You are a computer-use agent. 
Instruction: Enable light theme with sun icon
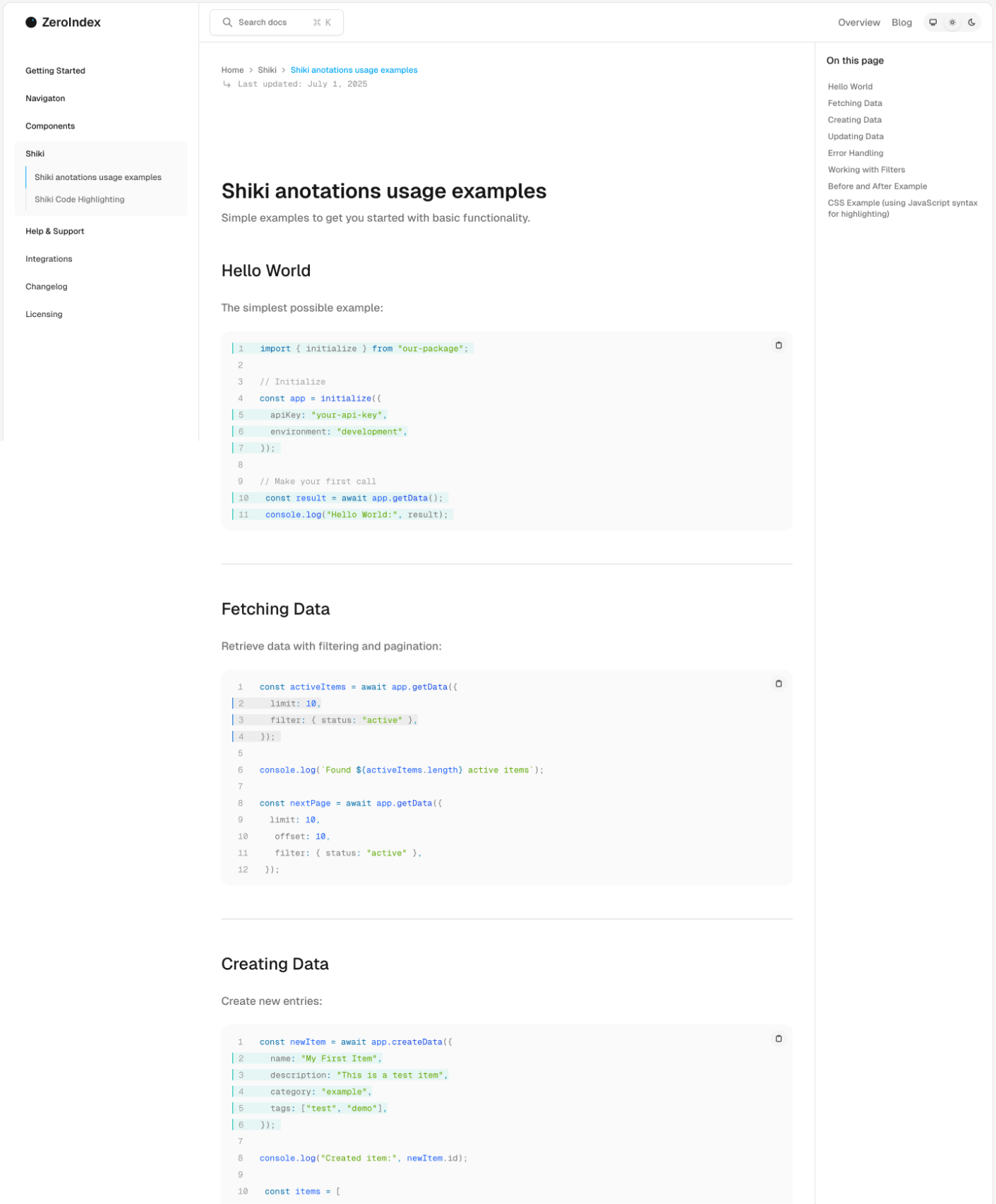tap(952, 23)
